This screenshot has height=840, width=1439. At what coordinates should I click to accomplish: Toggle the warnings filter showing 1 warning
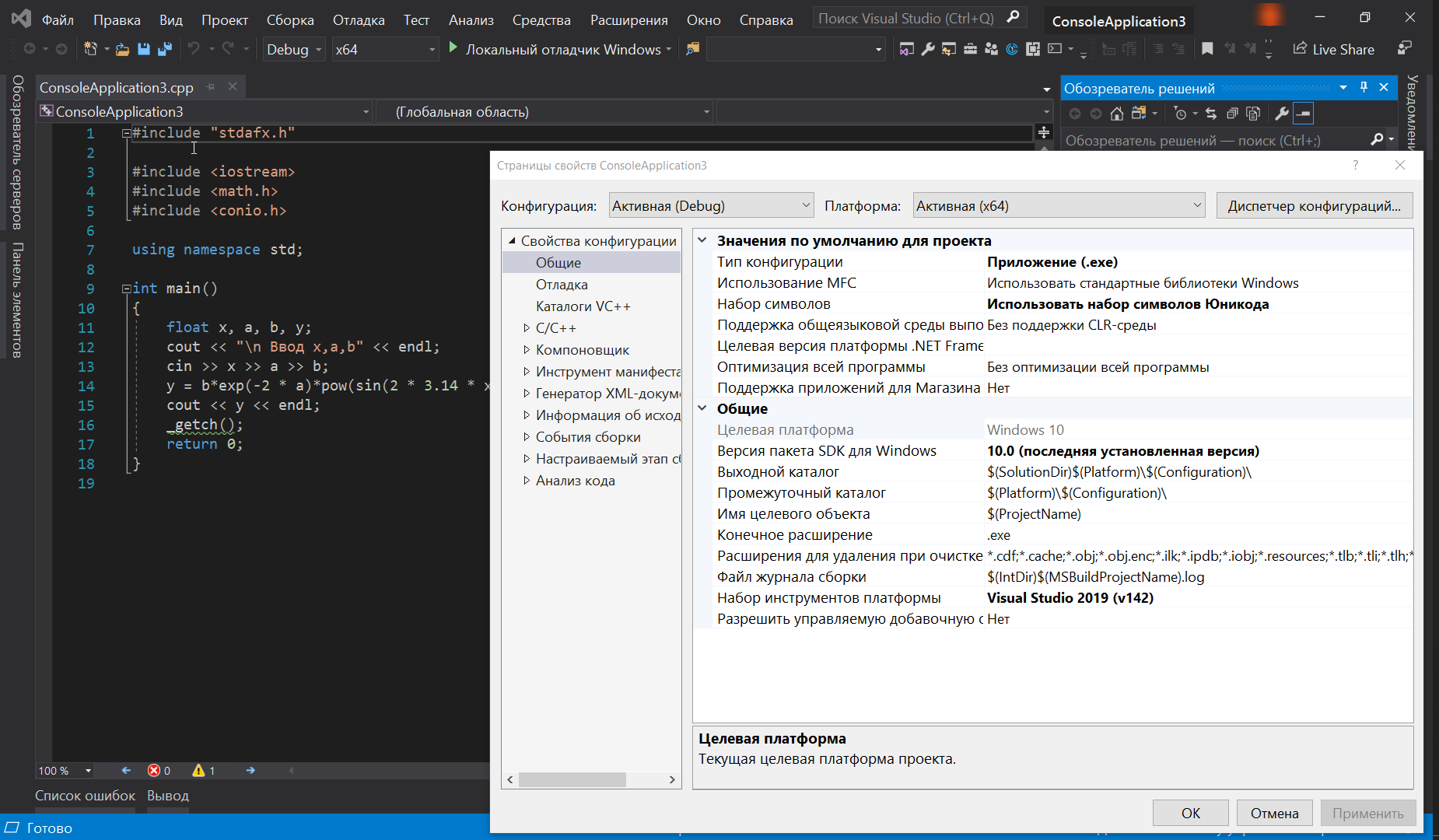204,771
